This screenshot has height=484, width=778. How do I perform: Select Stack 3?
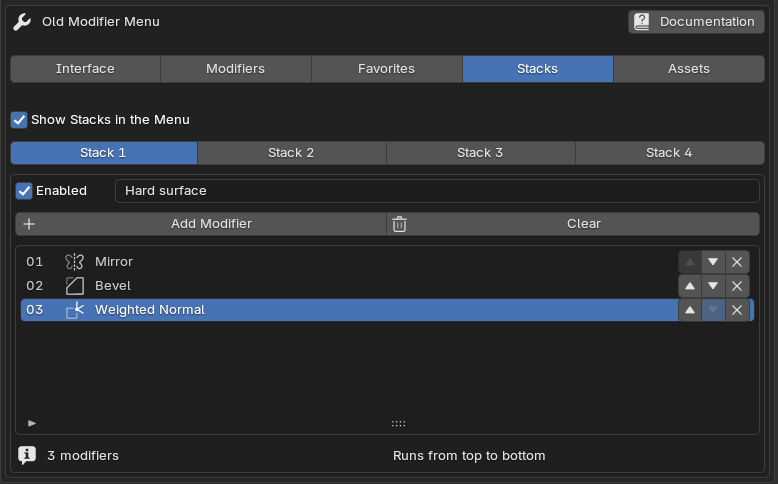coord(480,153)
